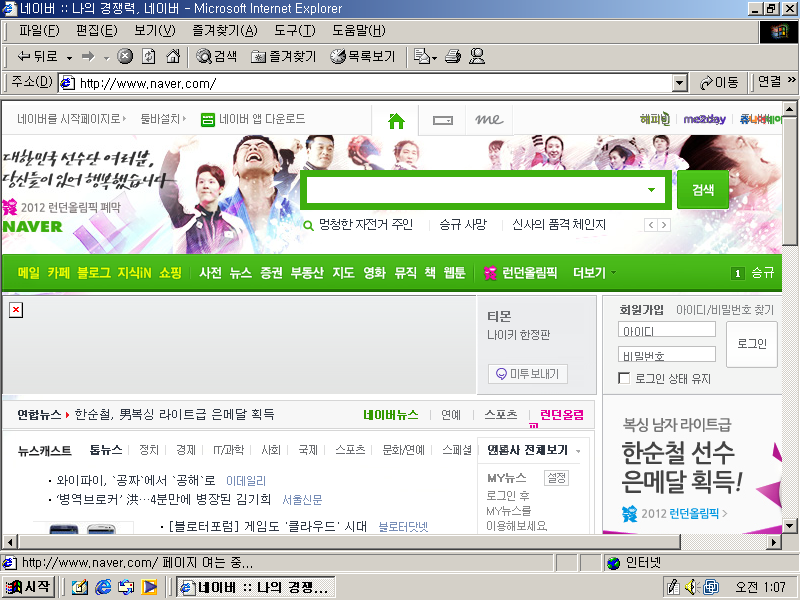Click the 툴바설치 link

pyautogui.click(x=163, y=119)
